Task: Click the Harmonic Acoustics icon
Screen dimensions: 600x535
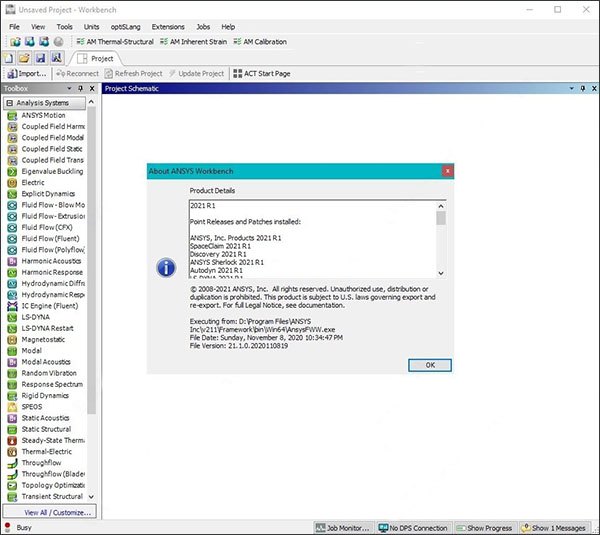Action: point(12,261)
